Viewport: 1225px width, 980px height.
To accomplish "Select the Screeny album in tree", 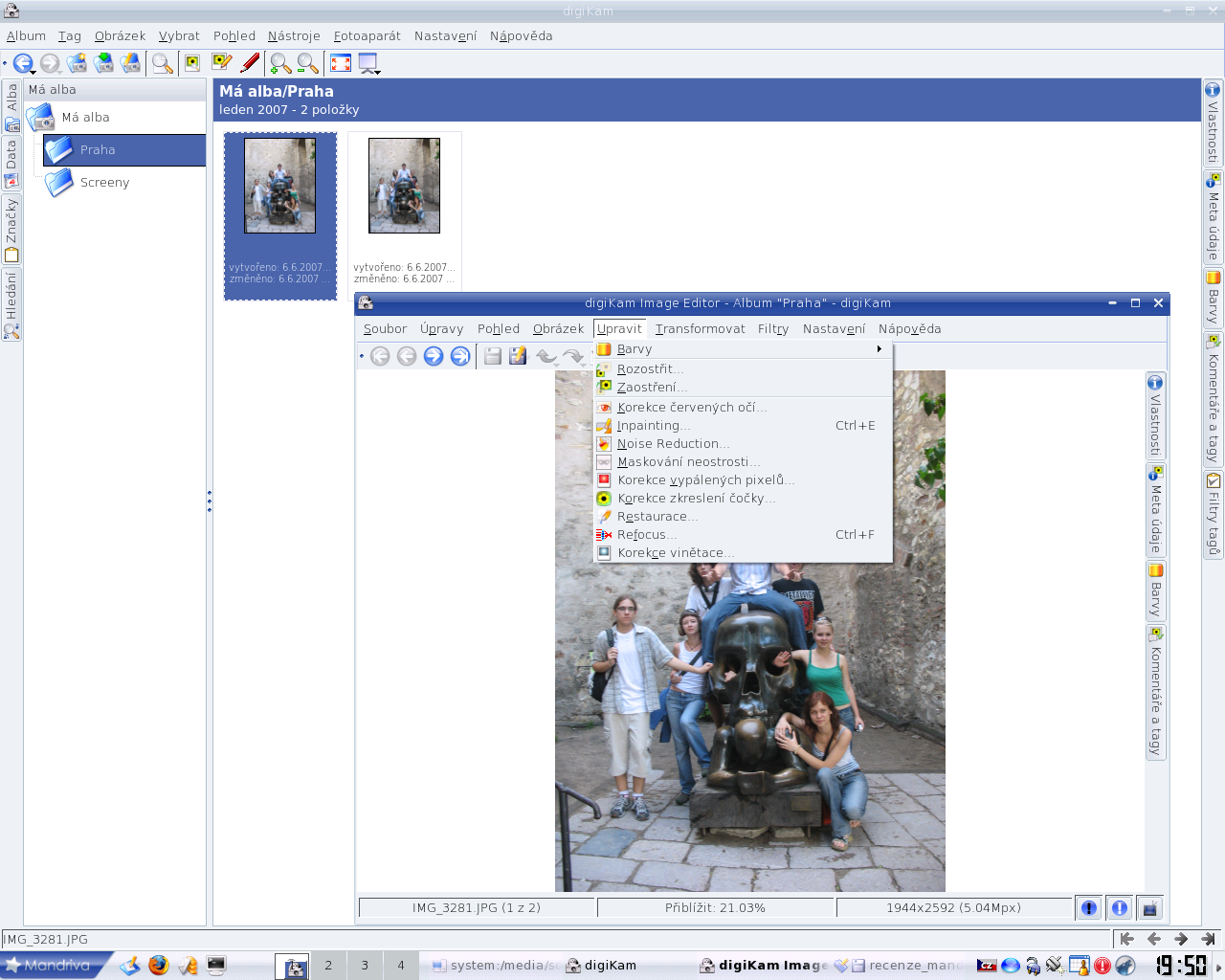I will coord(104,183).
